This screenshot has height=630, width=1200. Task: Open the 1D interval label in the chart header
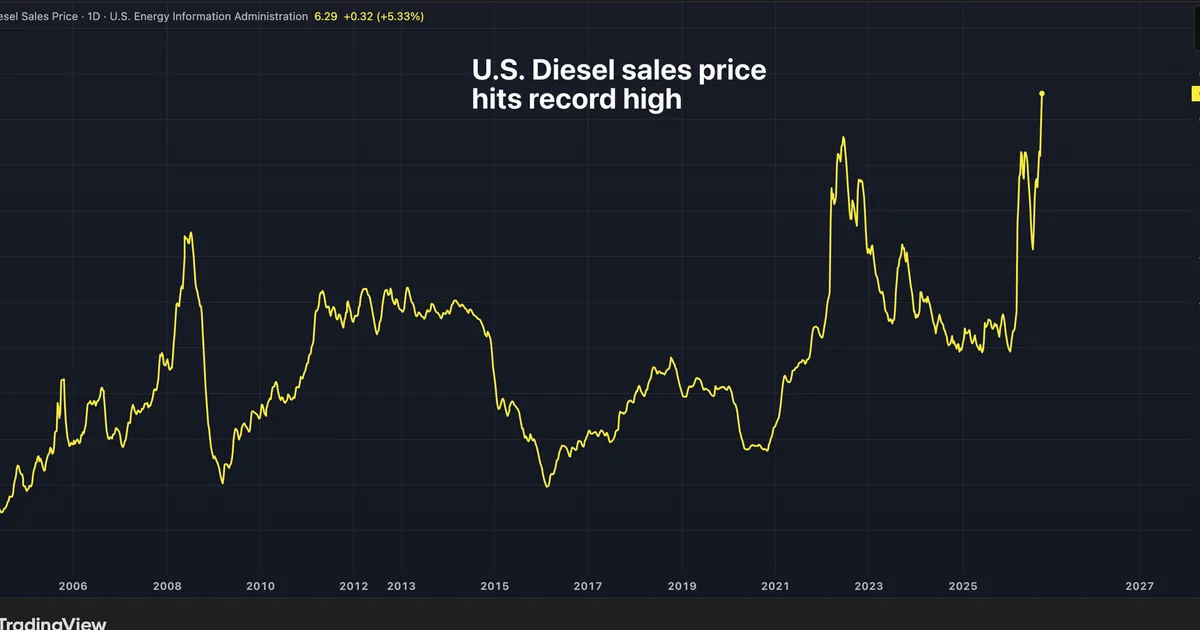tap(94, 17)
